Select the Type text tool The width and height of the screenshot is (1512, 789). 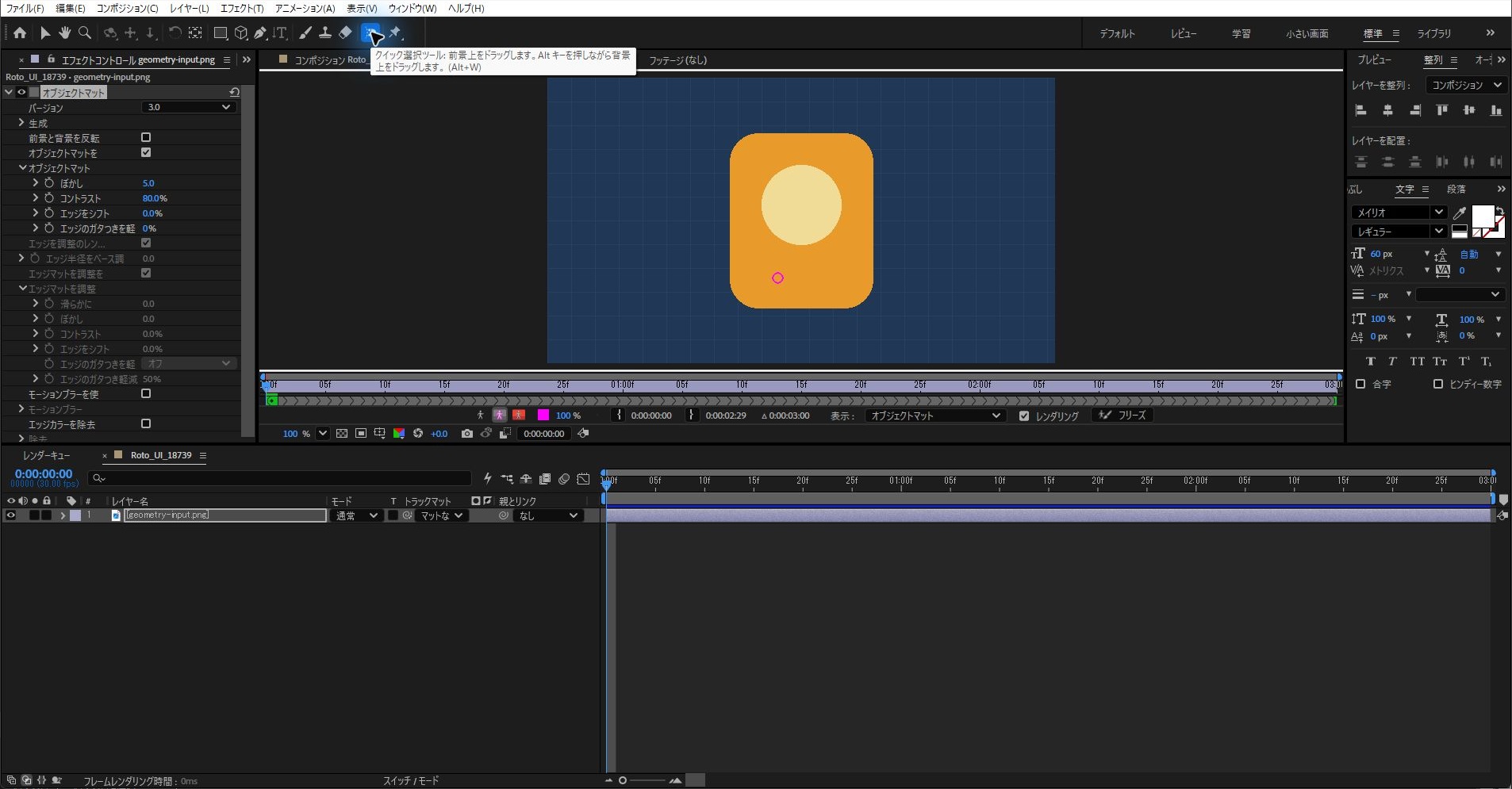click(x=280, y=33)
